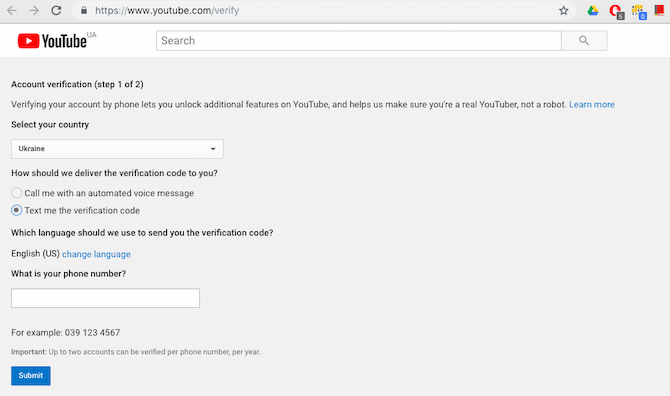
Task: Click the padlock site info icon
Action: point(84,10)
